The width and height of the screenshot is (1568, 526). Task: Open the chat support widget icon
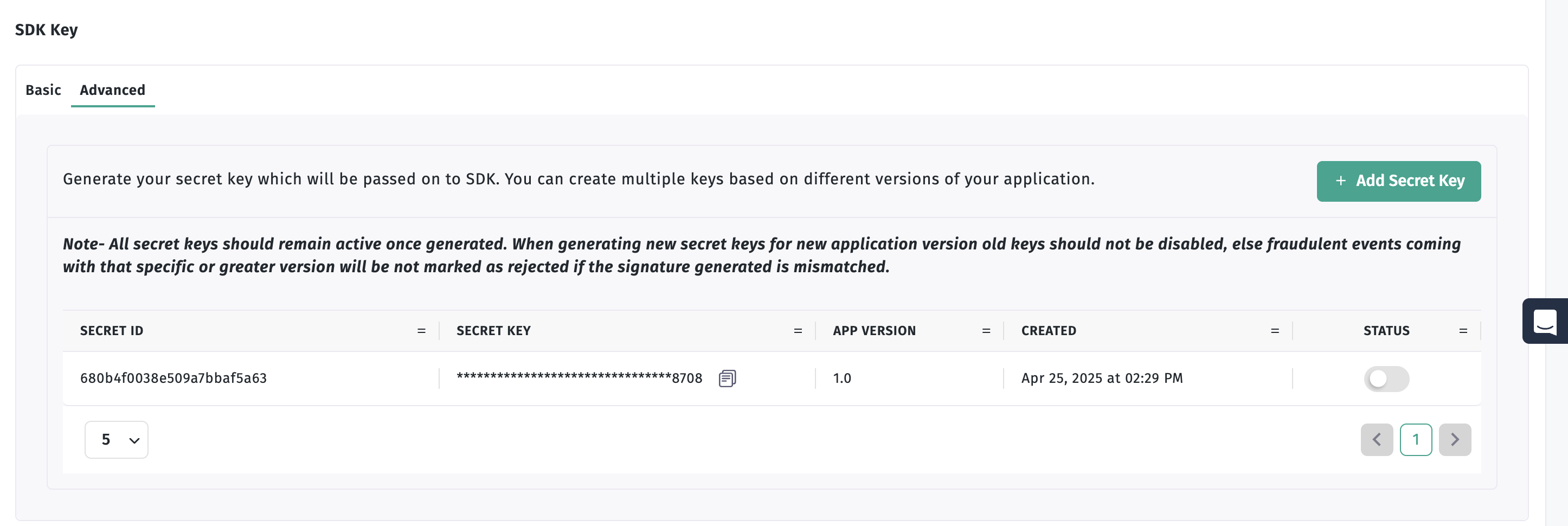click(1545, 321)
